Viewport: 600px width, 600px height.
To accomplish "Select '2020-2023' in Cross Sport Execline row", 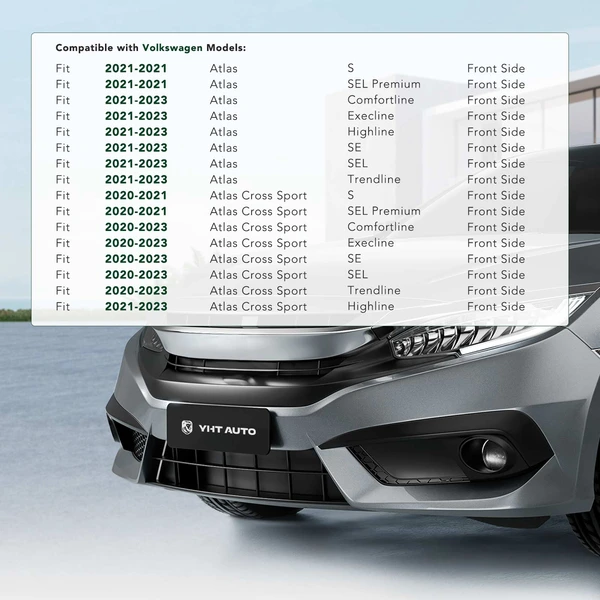I will [136, 243].
